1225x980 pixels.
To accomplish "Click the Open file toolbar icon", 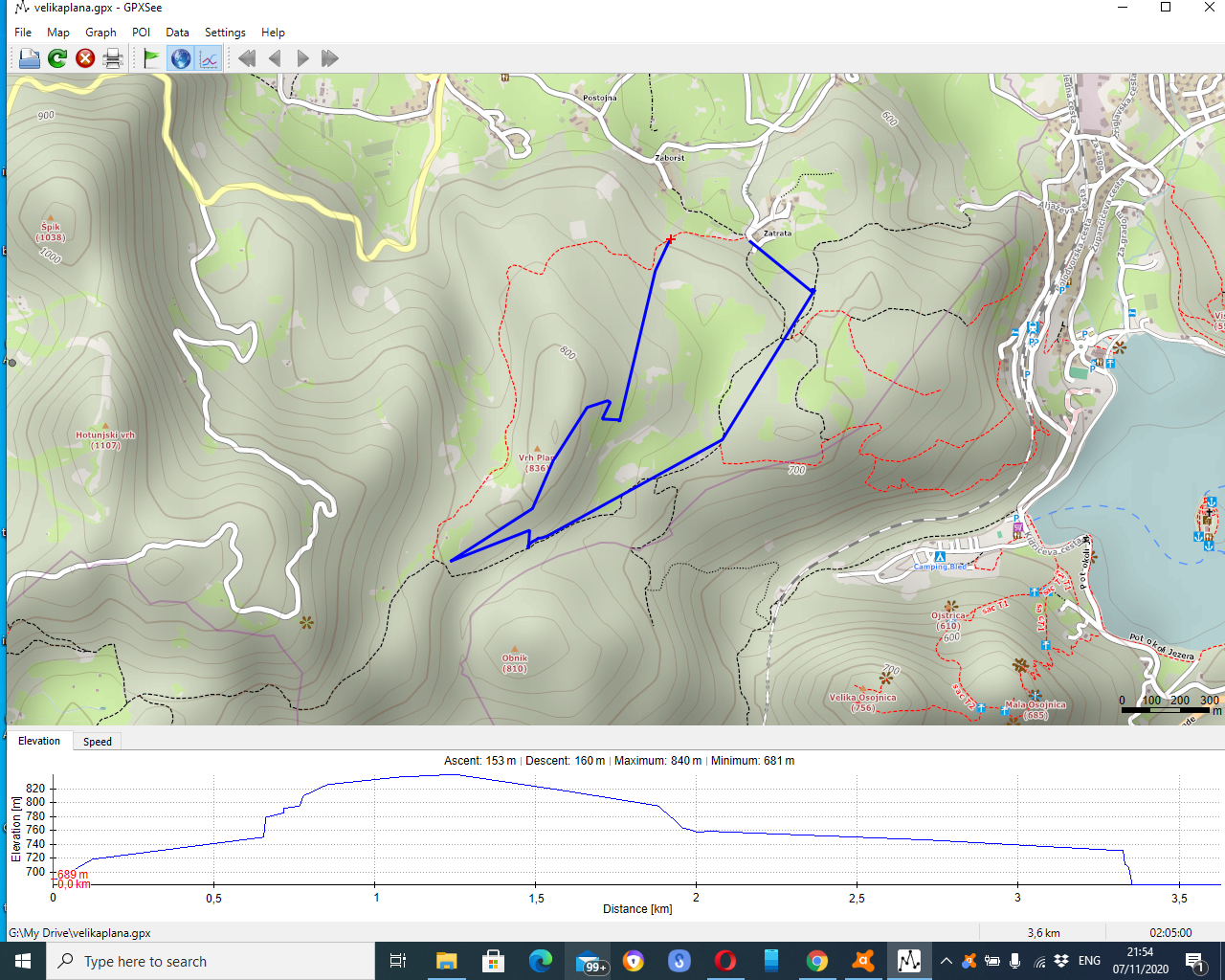I will pos(30,58).
